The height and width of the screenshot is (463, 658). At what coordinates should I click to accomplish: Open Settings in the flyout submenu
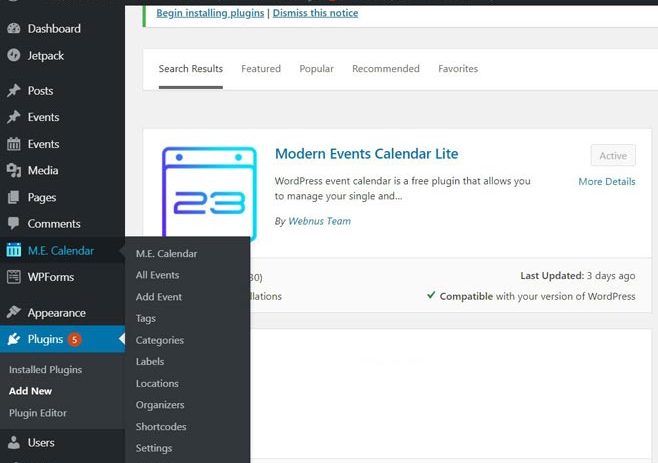pos(154,448)
